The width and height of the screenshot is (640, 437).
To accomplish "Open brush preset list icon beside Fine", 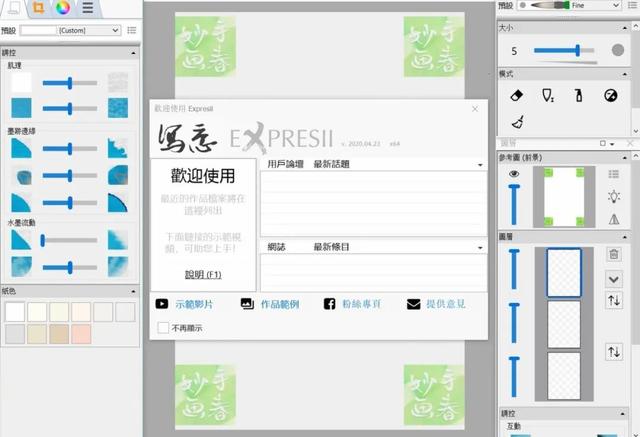I will 633,5.
